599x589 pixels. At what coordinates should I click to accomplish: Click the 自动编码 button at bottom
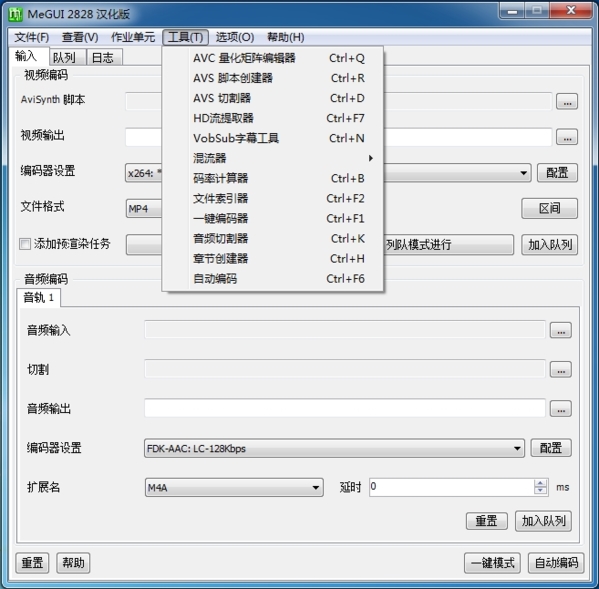click(x=556, y=563)
